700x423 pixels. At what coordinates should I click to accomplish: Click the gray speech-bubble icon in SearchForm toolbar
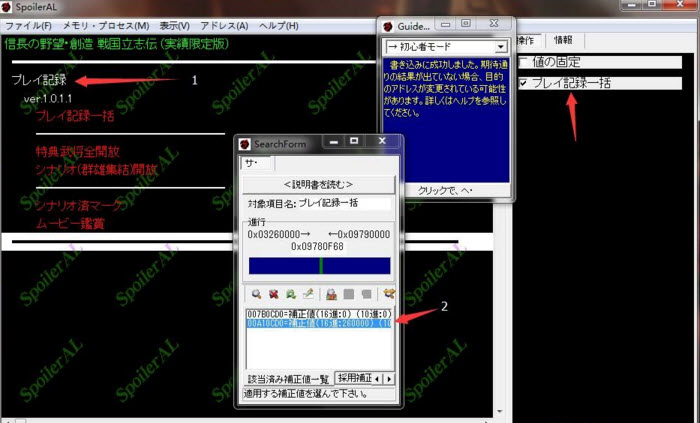point(366,294)
